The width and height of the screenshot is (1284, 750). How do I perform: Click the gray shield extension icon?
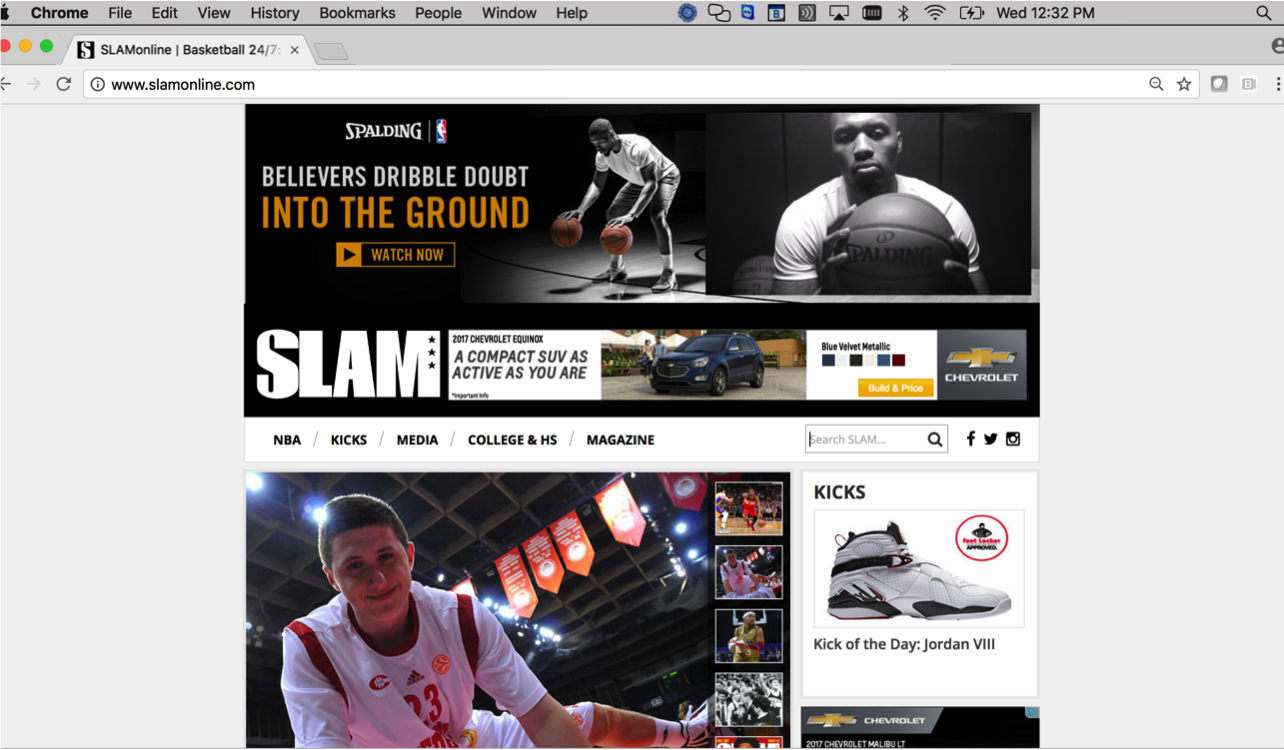pyautogui.click(x=1219, y=84)
